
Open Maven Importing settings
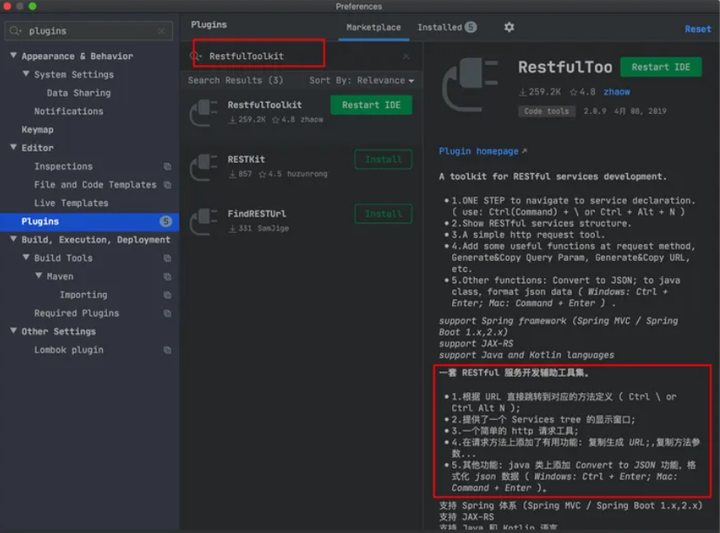(83, 295)
